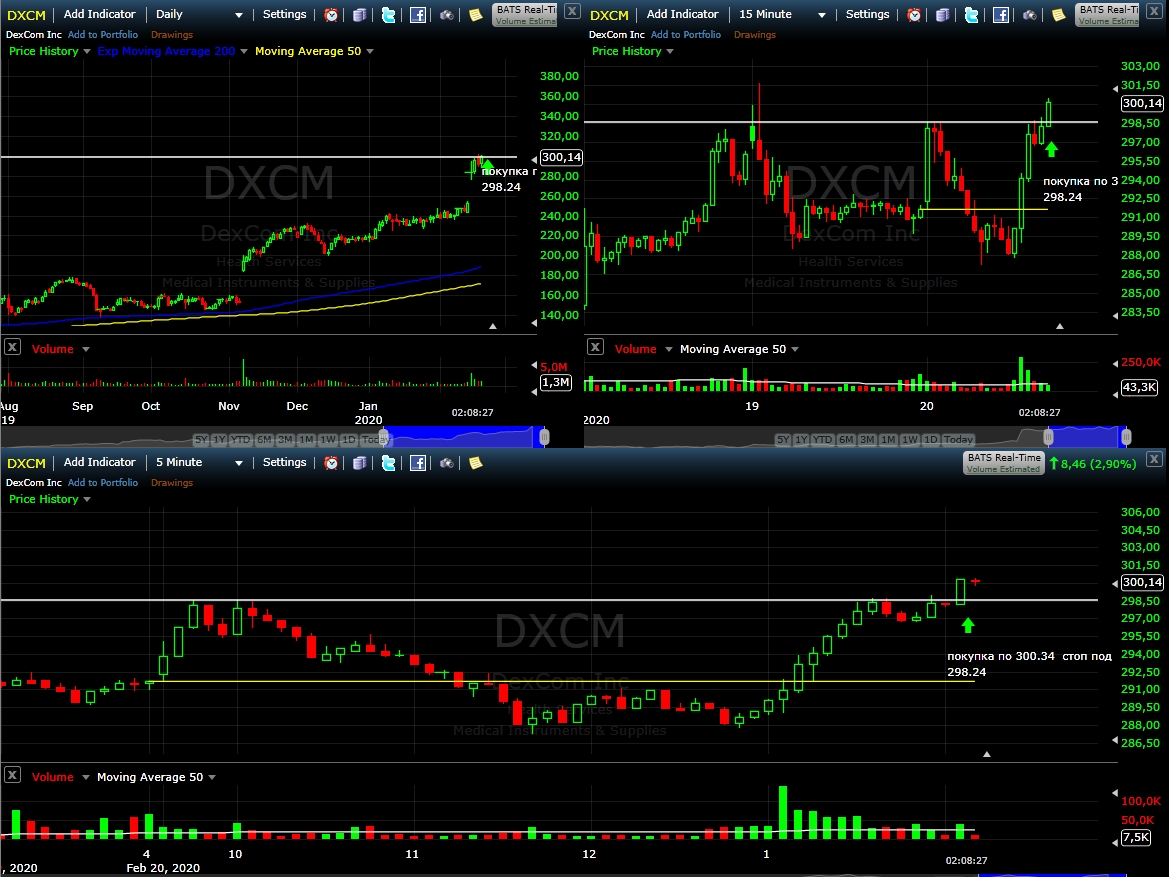Open the yellow note icon in Daily chart
The width and height of the screenshot is (1169, 877).
pos(475,15)
